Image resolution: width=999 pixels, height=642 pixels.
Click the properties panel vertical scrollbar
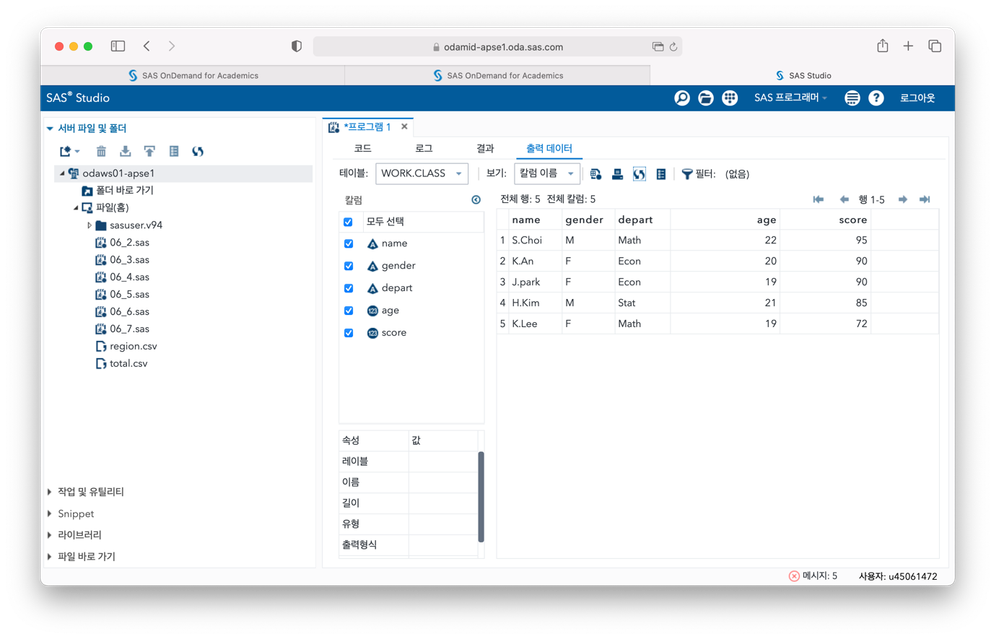(x=481, y=497)
